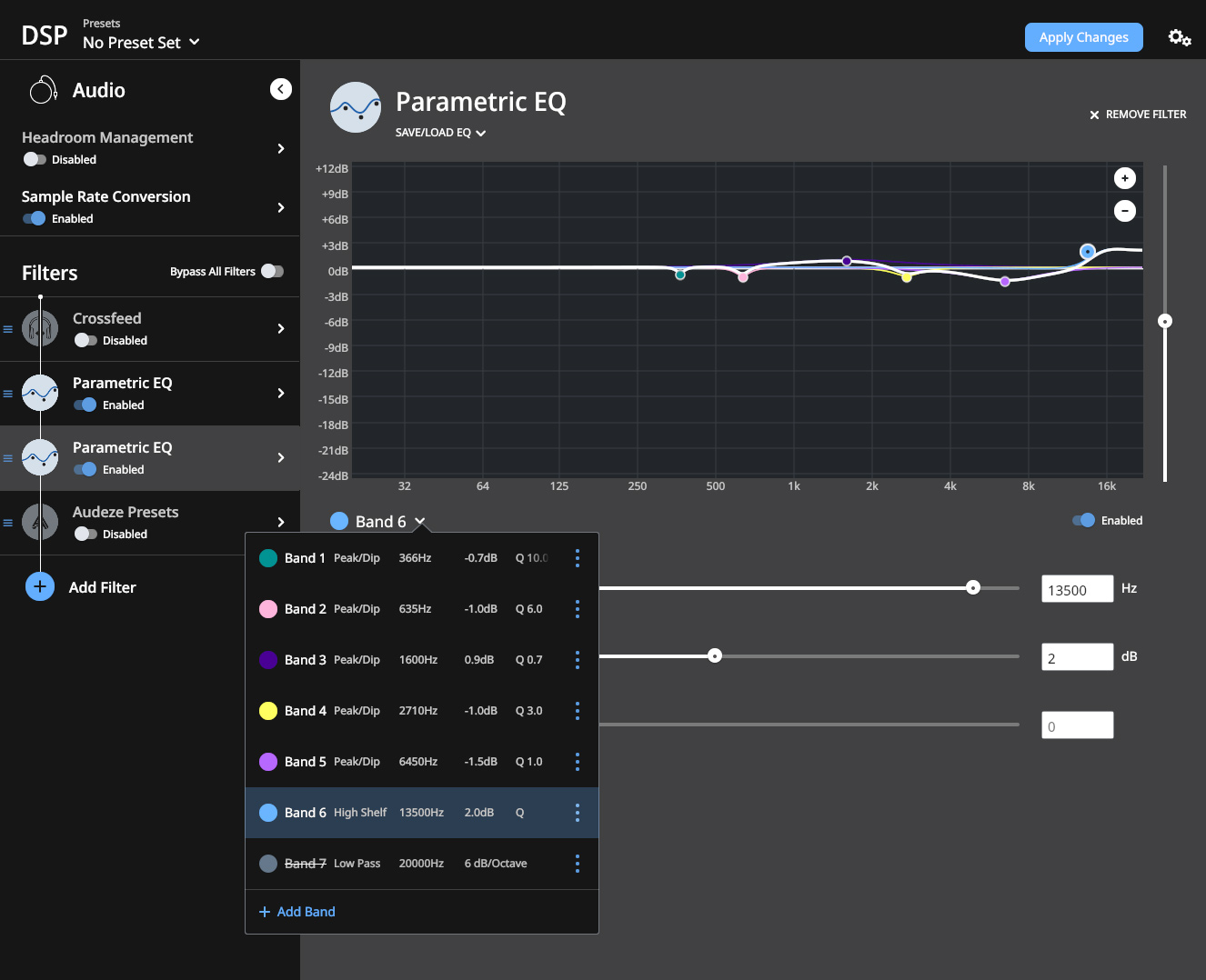Click the Audio headphone icon
The image size is (1206, 980).
43,90
